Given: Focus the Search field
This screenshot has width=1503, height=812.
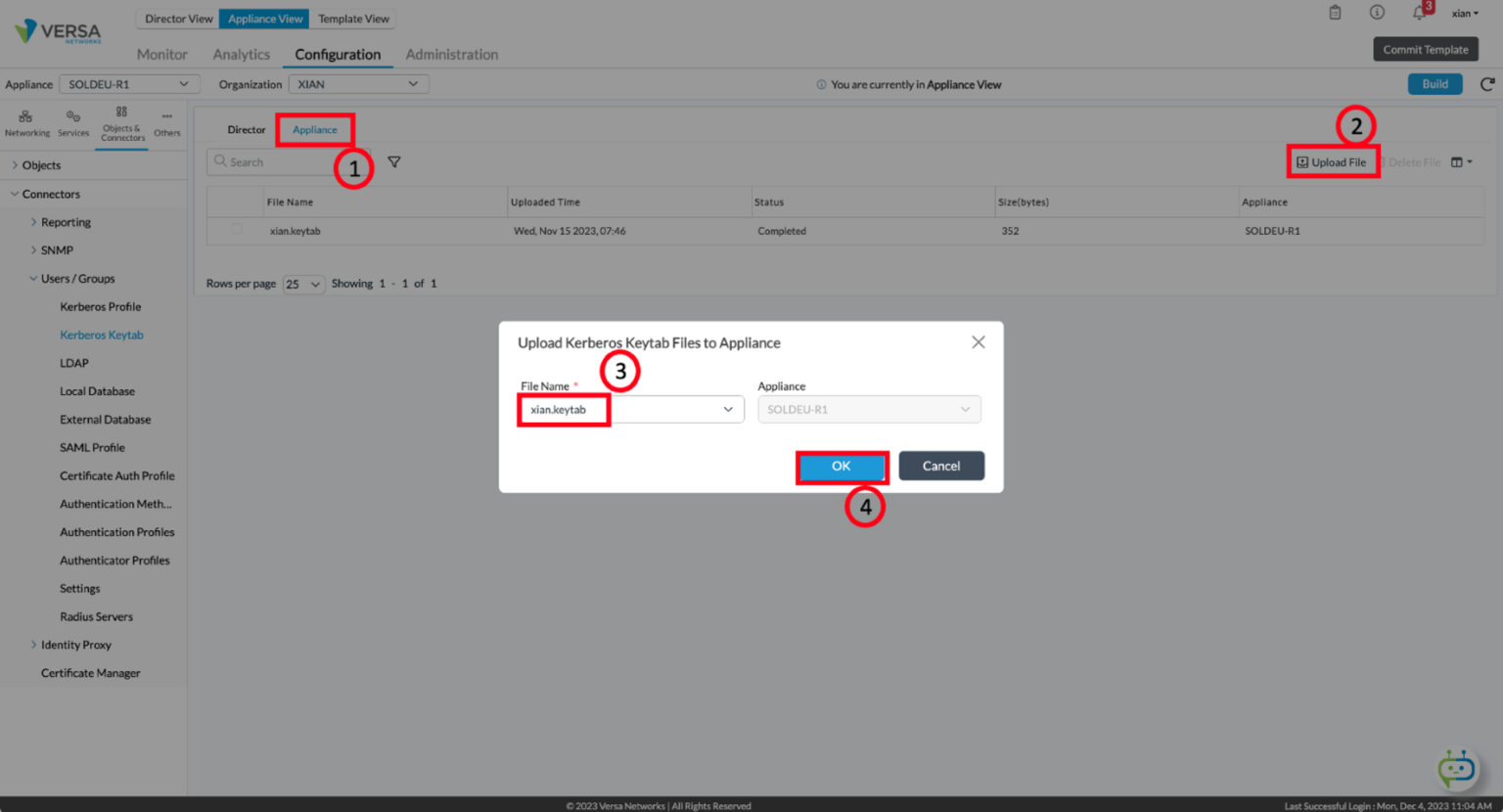Looking at the screenshot, I should 290,162.
